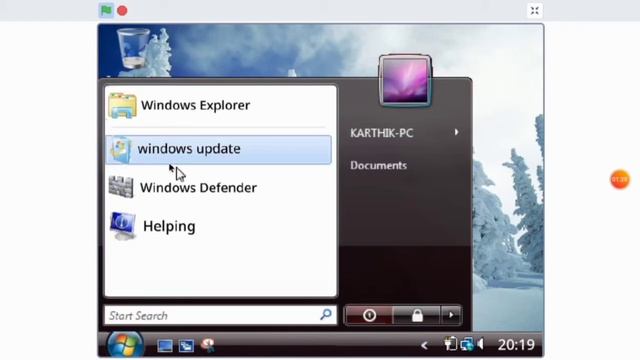
Task: Click the Show Desktop taskbar icon
Action: pyautogui.click(x=164, y=346)
